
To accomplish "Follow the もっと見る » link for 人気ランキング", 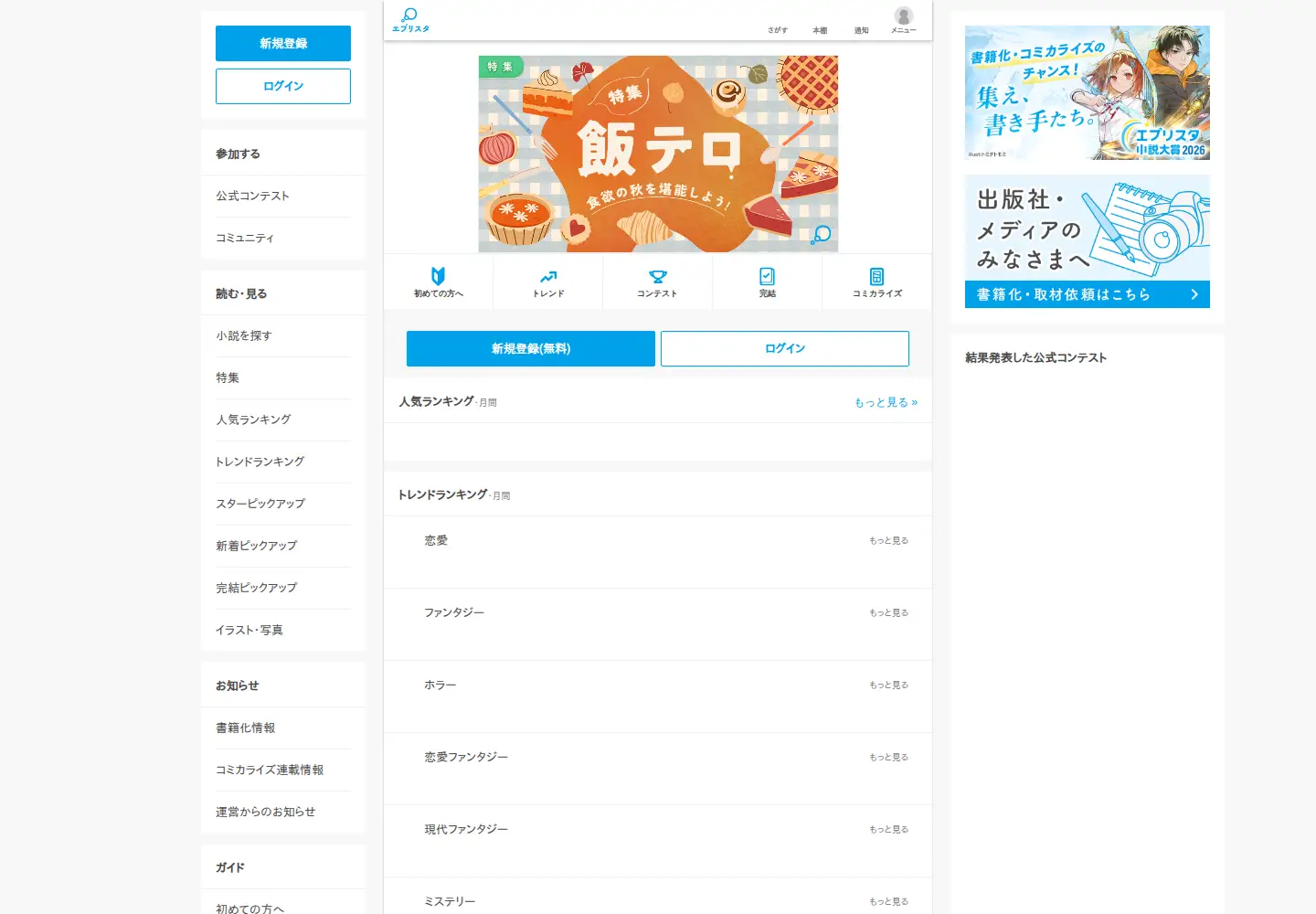I will click(x=886, y=402).
